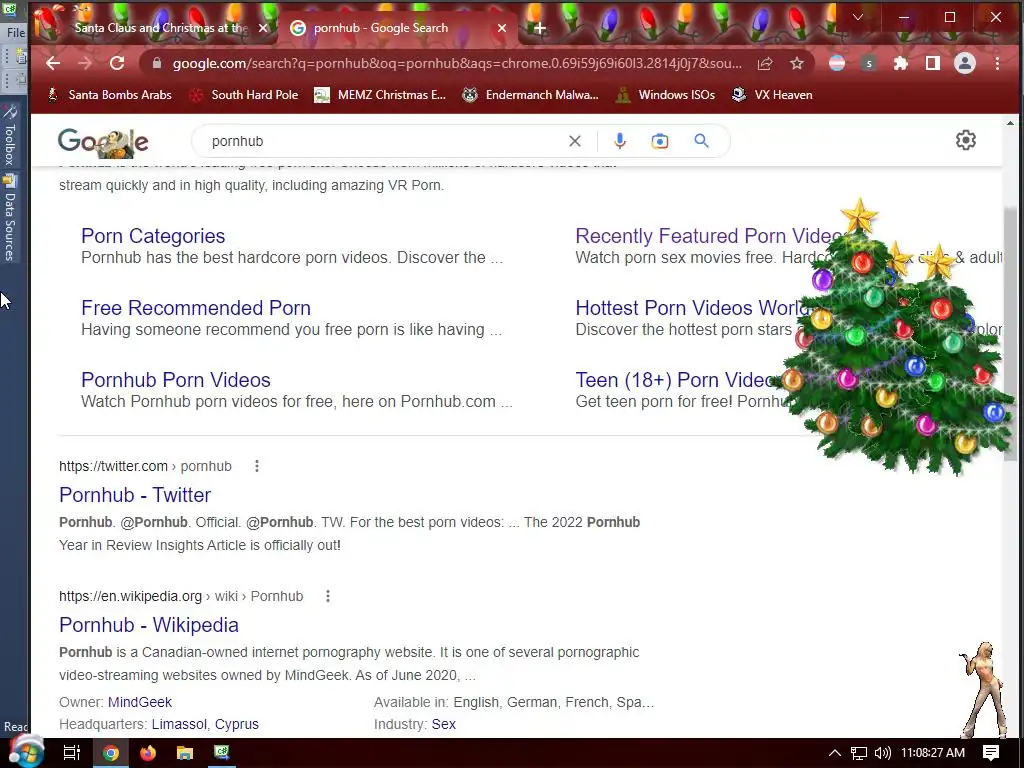The height and width of the screenshot is (768, 1024).
Task: Clear the Google search box with the X
Action: click(575, 141)
